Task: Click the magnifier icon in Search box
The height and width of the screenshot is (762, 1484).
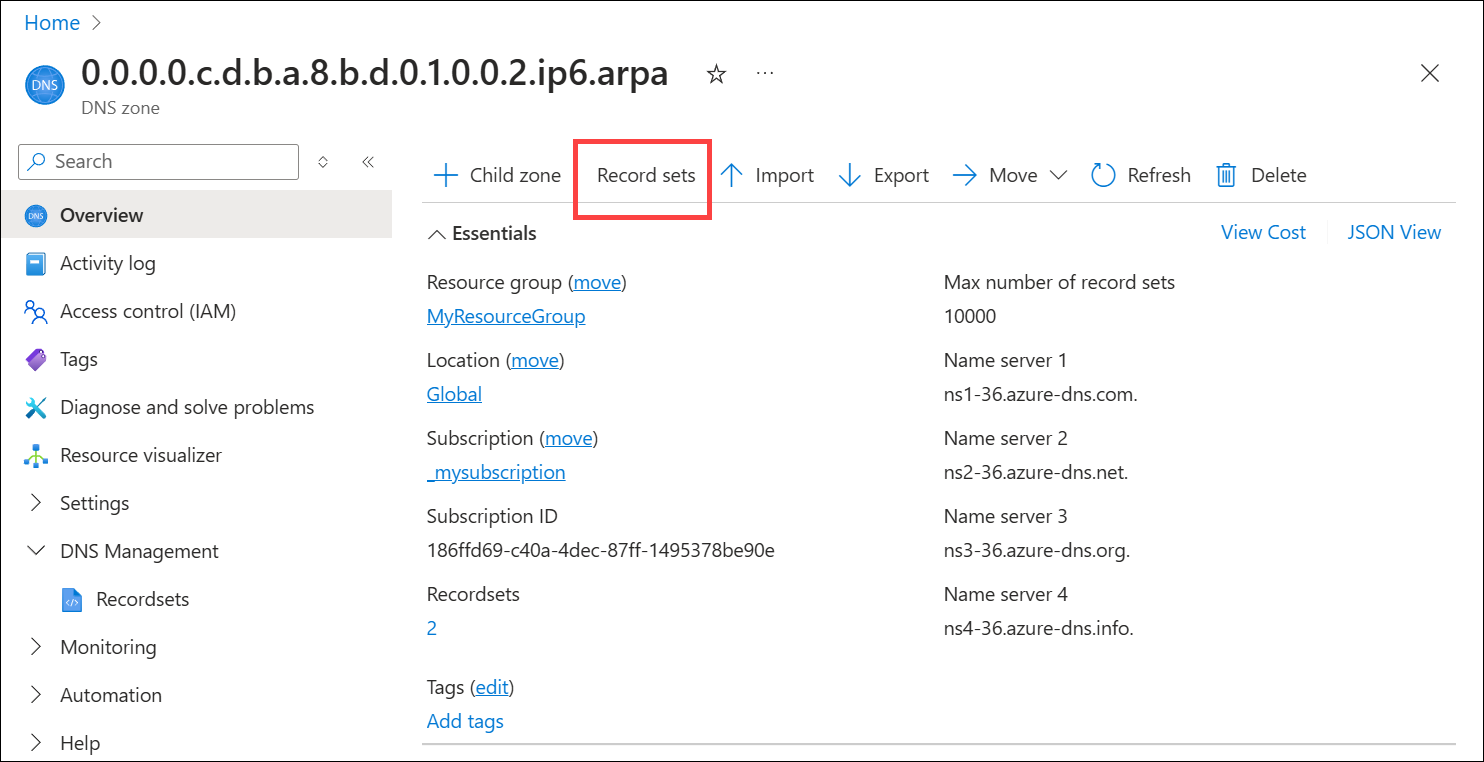Action: click(38, 161)
